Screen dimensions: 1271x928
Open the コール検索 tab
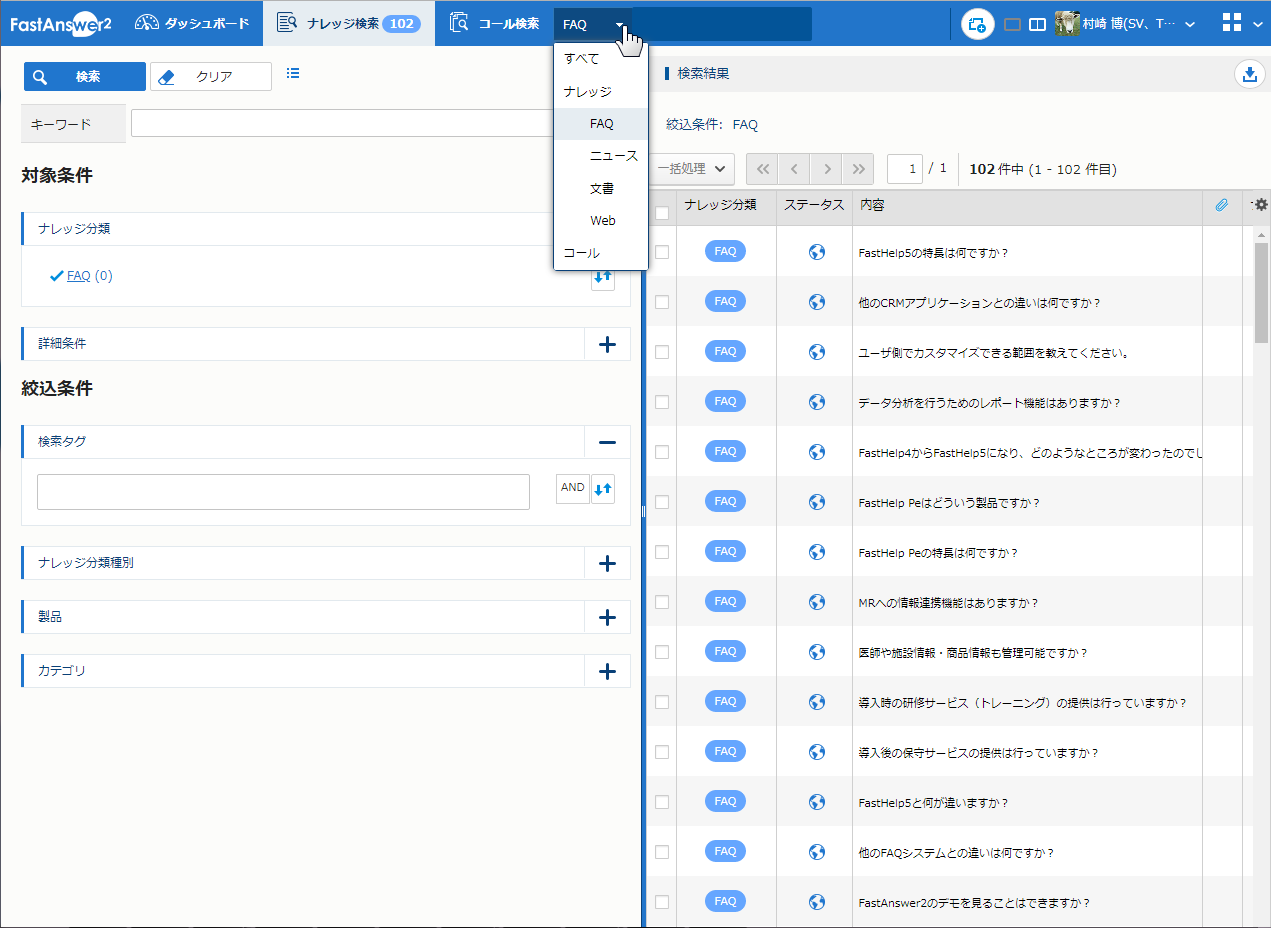(x=496, y=24)
